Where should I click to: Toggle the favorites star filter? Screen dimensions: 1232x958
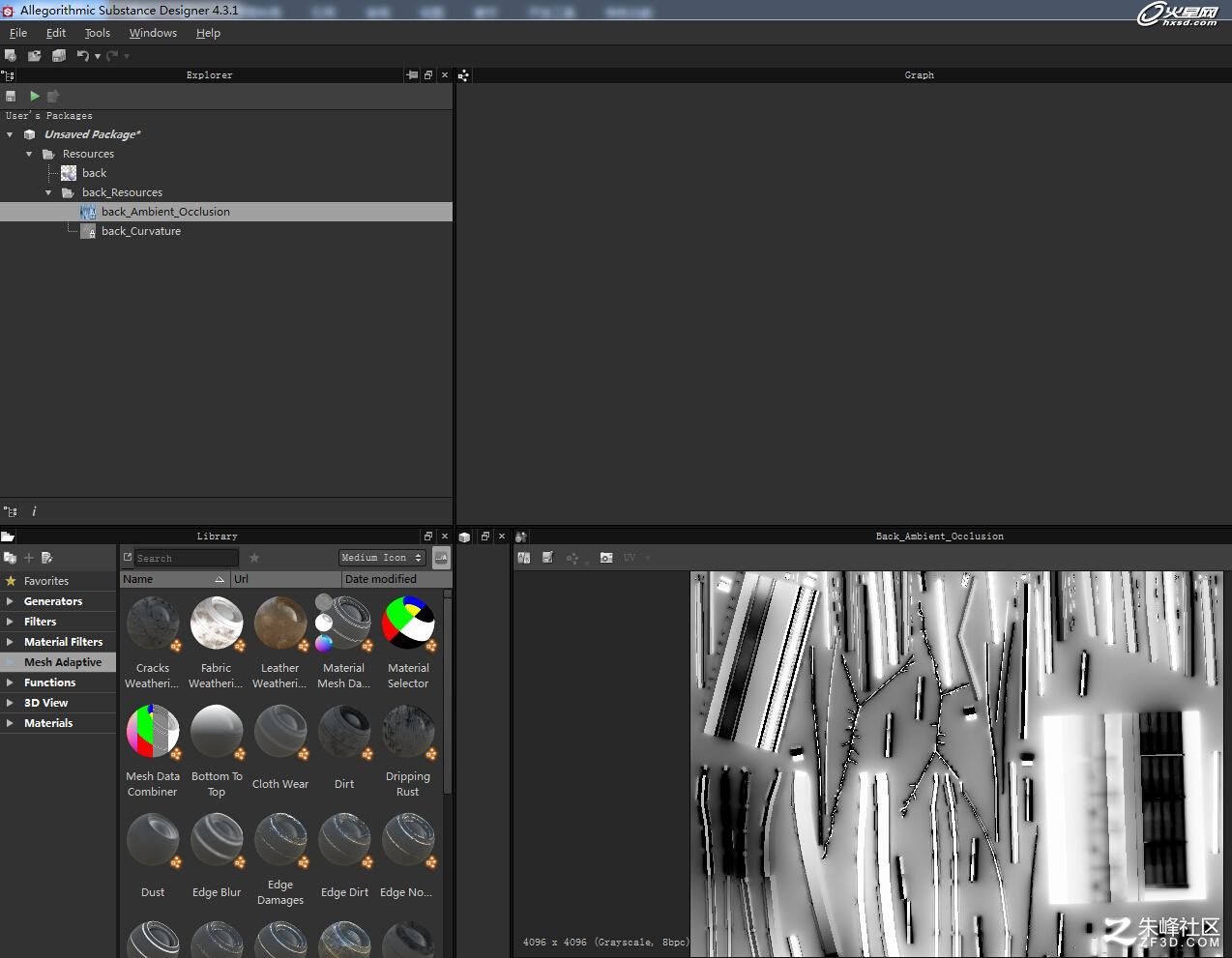coord(254,558)
